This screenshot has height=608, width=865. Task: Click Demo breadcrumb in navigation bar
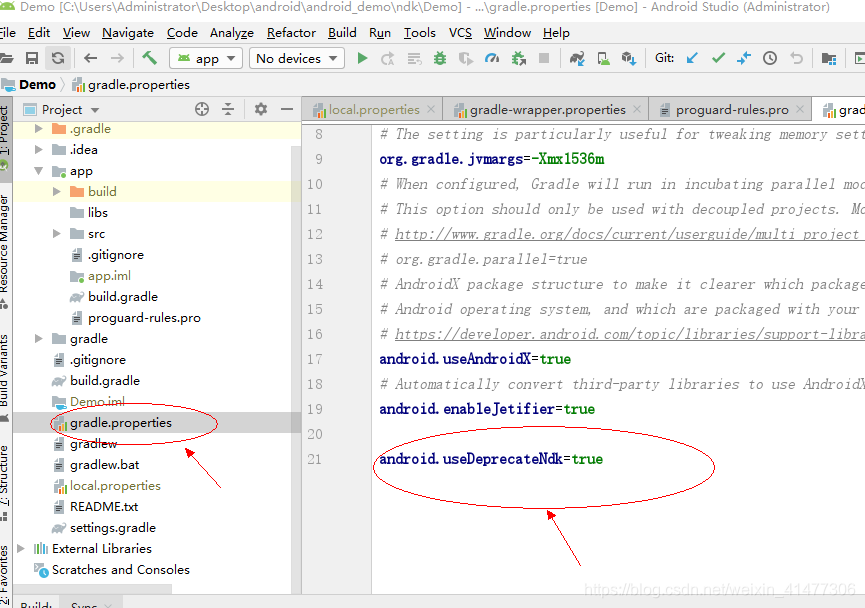[x=30, y=84]
